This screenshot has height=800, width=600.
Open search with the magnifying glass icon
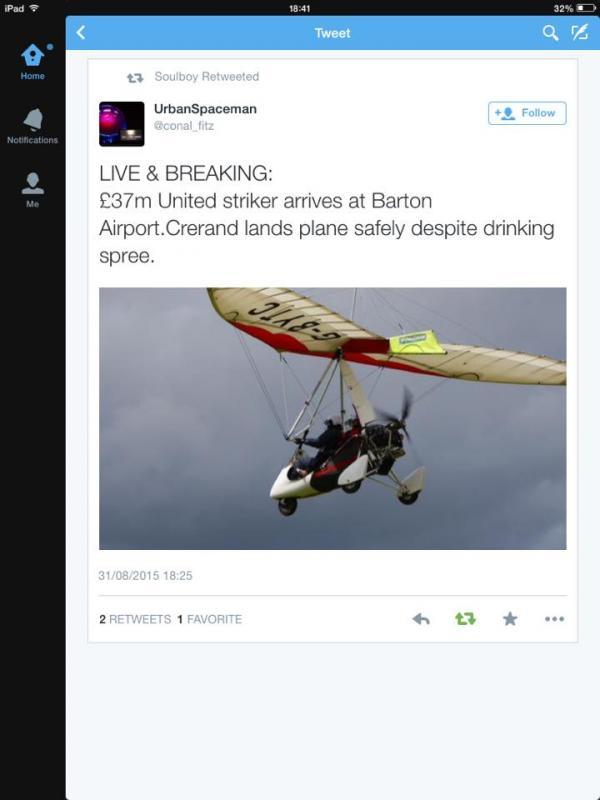coord(550,33)
